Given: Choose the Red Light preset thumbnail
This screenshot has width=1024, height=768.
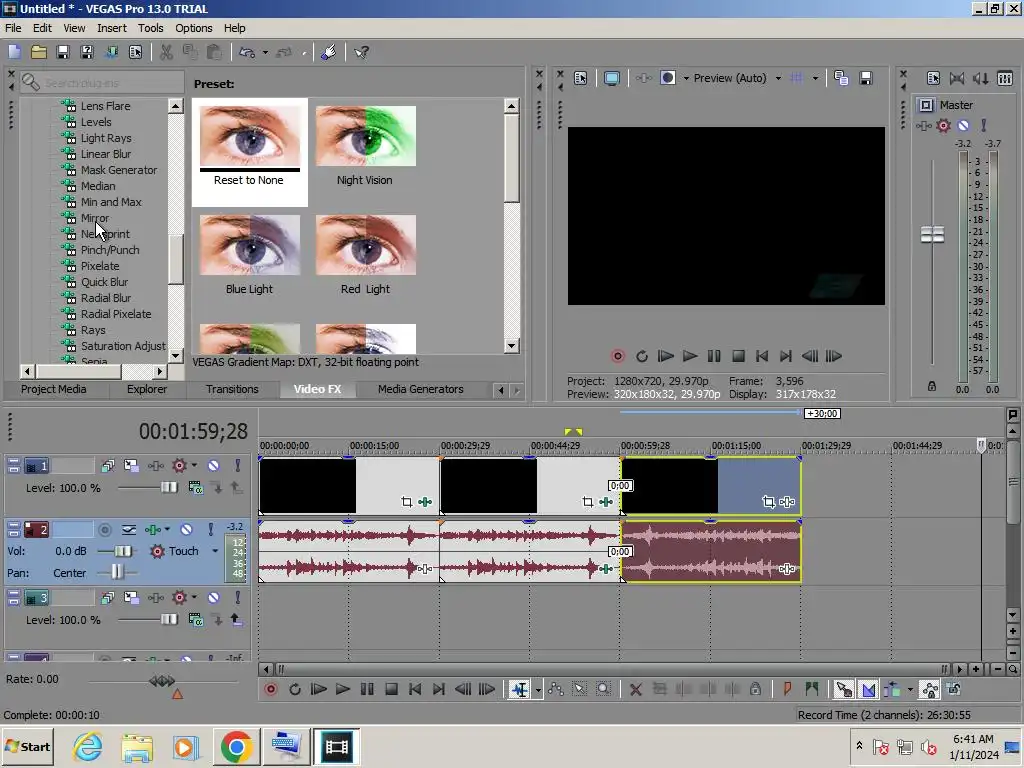Looking at the screenshot, I should click(365, 246).
